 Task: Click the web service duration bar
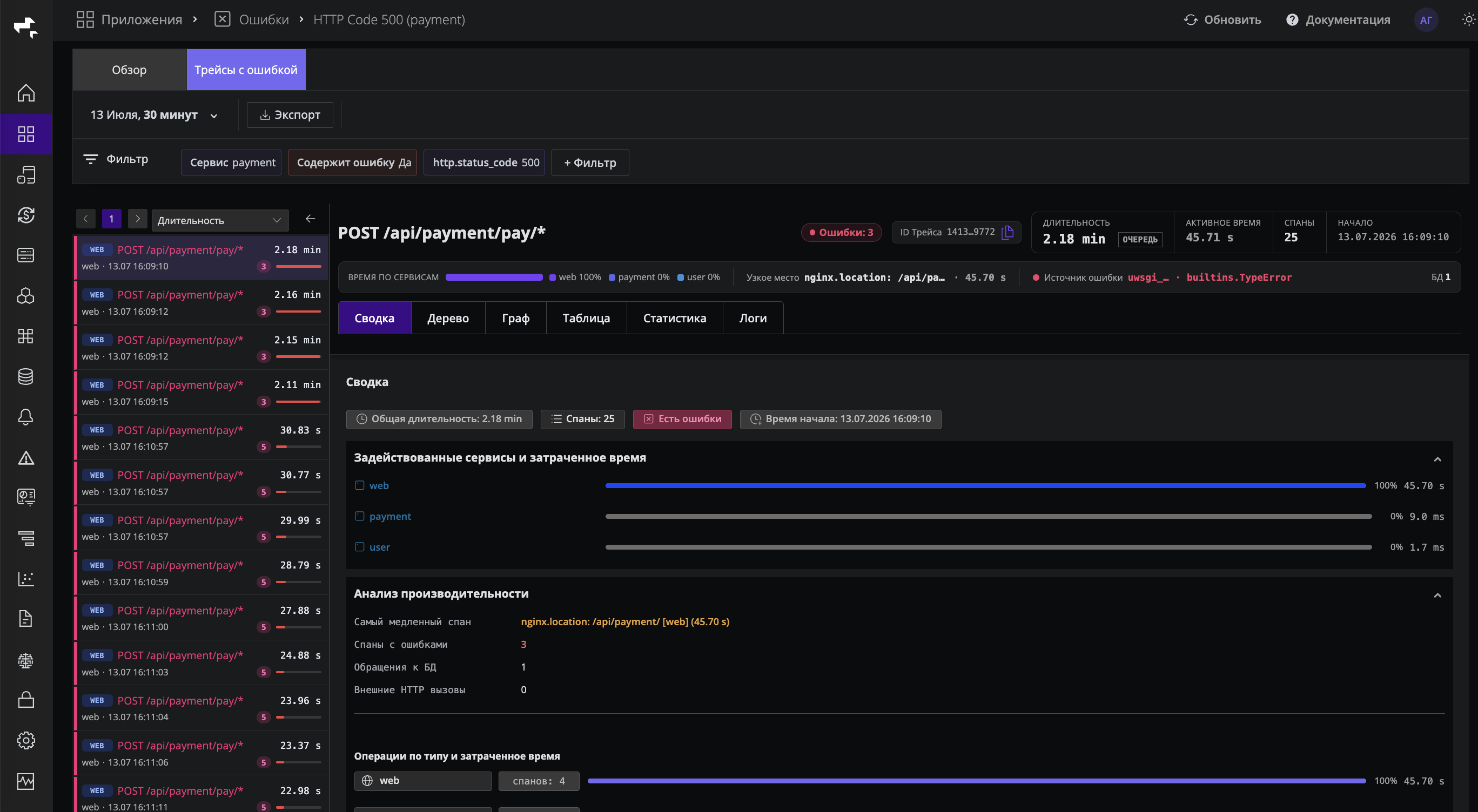(985, 486)
